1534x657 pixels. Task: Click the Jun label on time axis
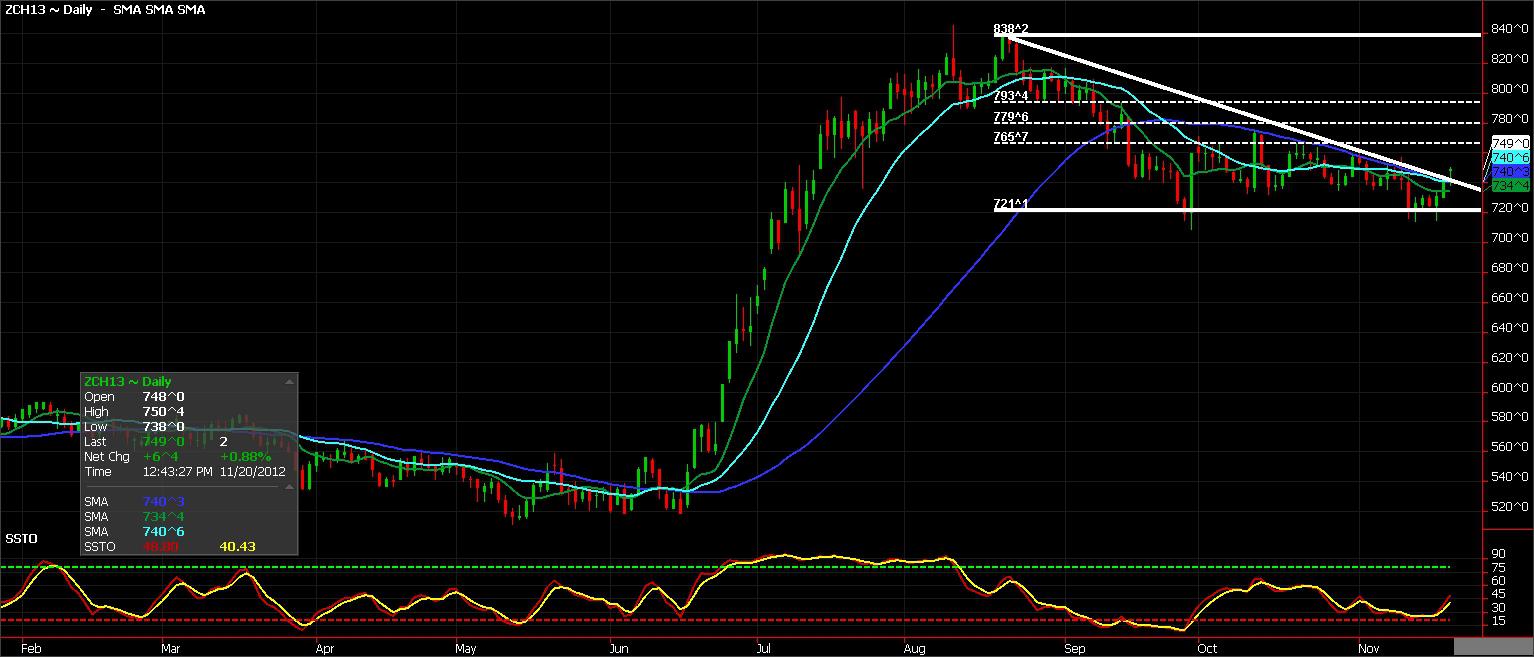tap(618, 647)
